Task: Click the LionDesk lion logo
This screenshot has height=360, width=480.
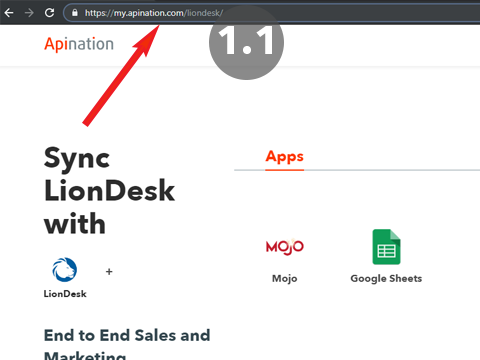Action: click(x=65, y=270)
